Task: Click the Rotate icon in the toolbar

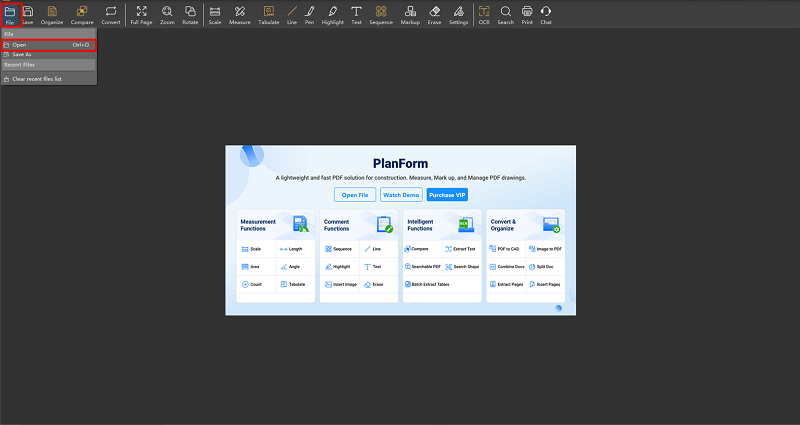Action: pyautogui.click(x=190, y=15)
